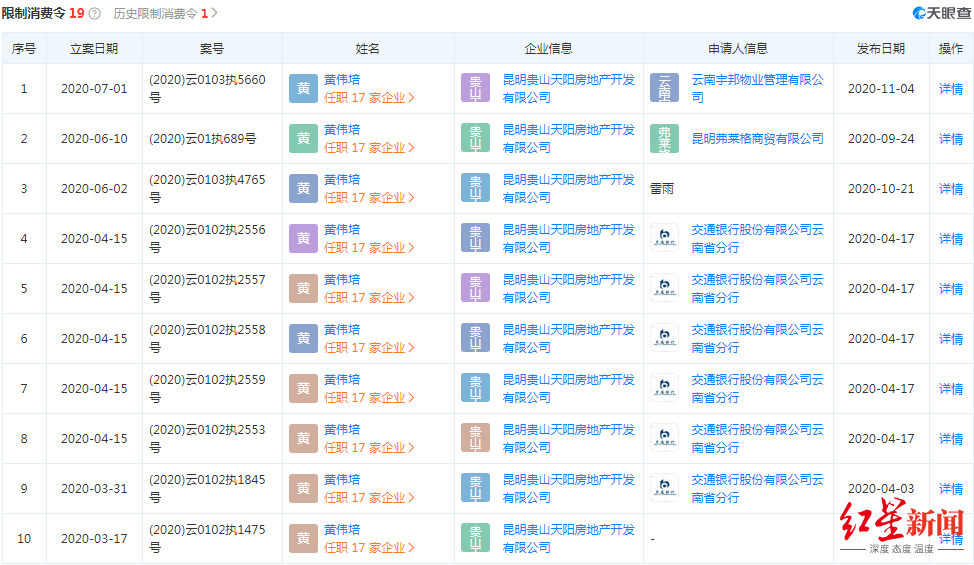This screenshot has height=565, width=974.
Task: Click the 2020-09-24 publish date cell
Action: [x=881, y=139]
